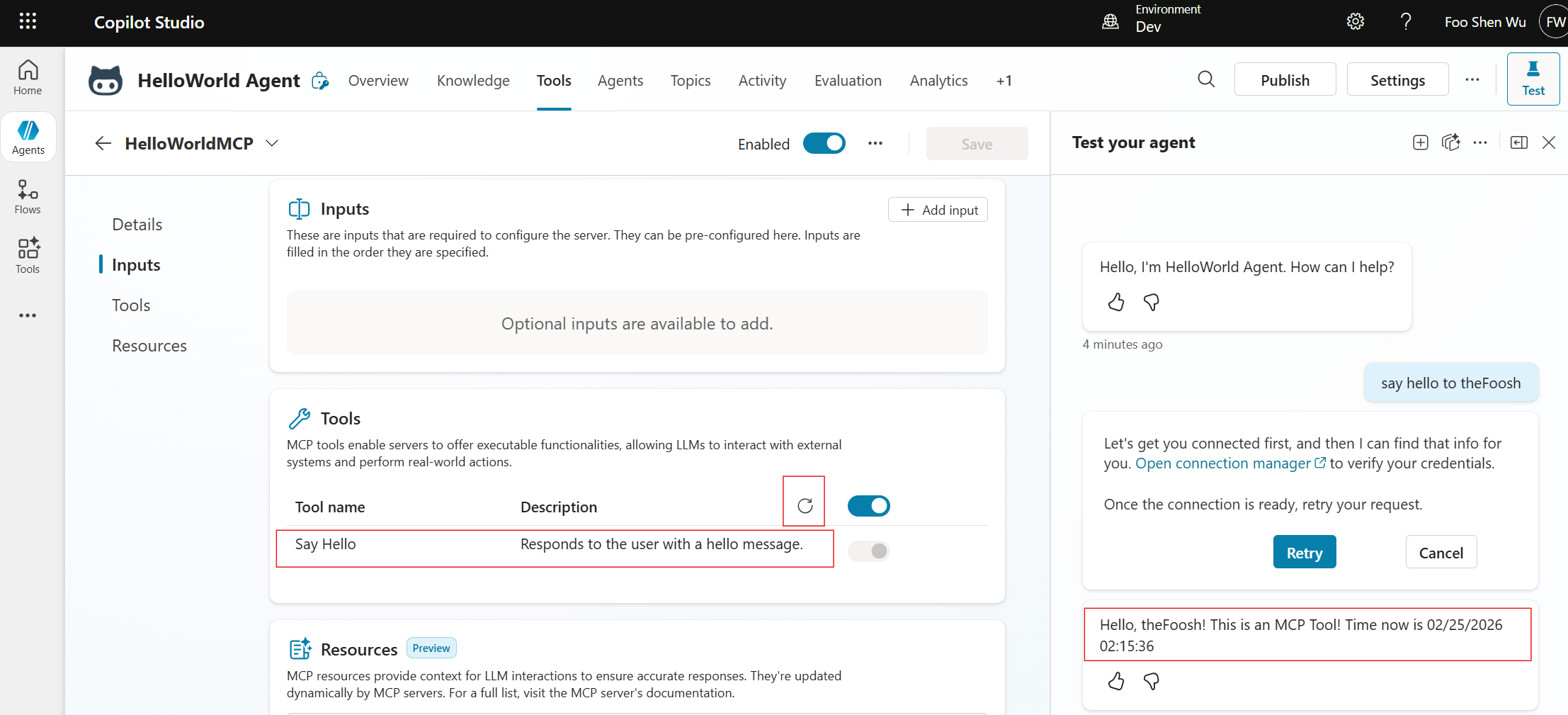Switch to the Knowledge tab
The image size is (1568, 715).
(x=473, y=81)
